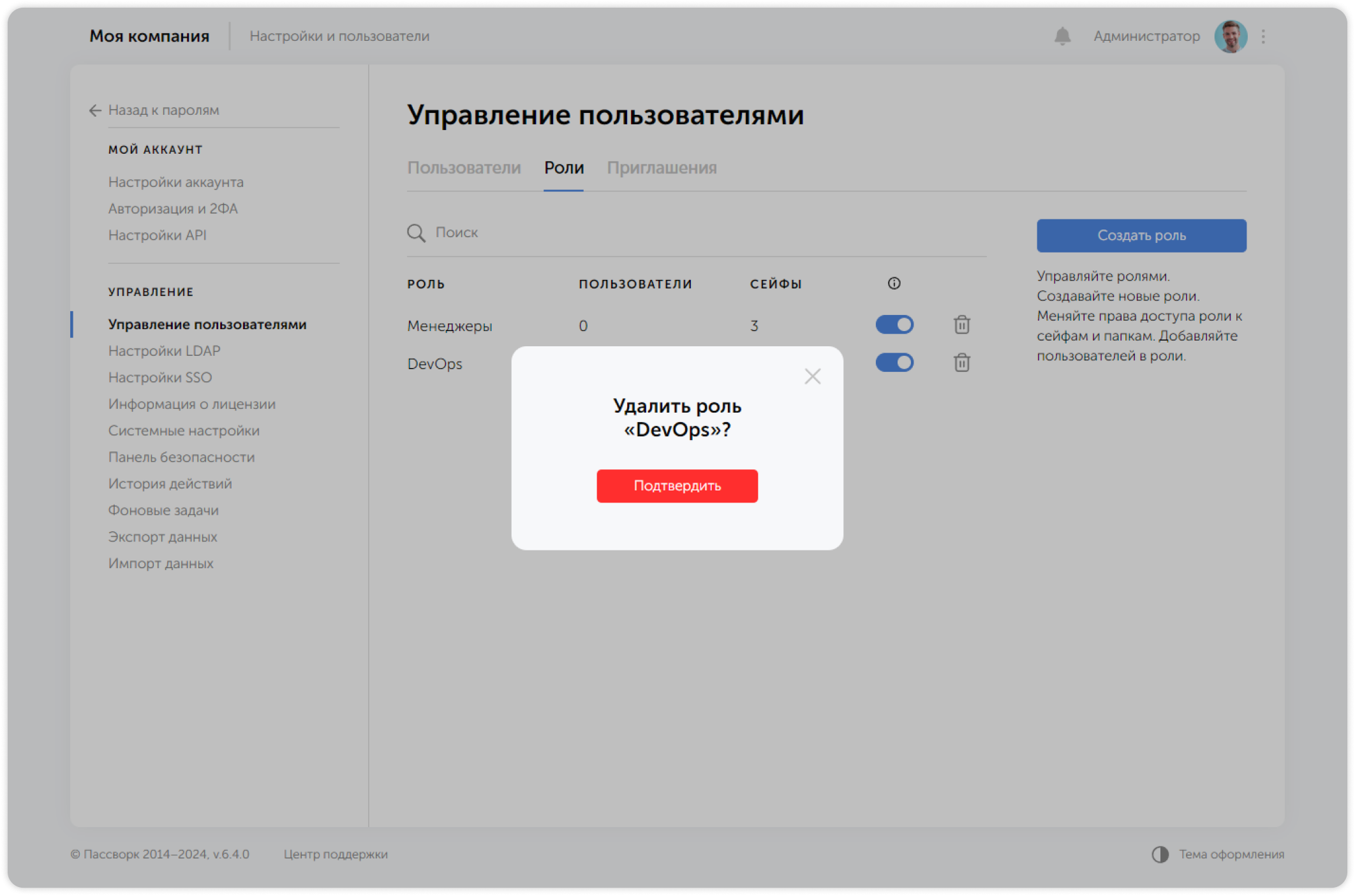Click the info icon in the roles table header
1355x896 pixels.
(x=893, y=283)
